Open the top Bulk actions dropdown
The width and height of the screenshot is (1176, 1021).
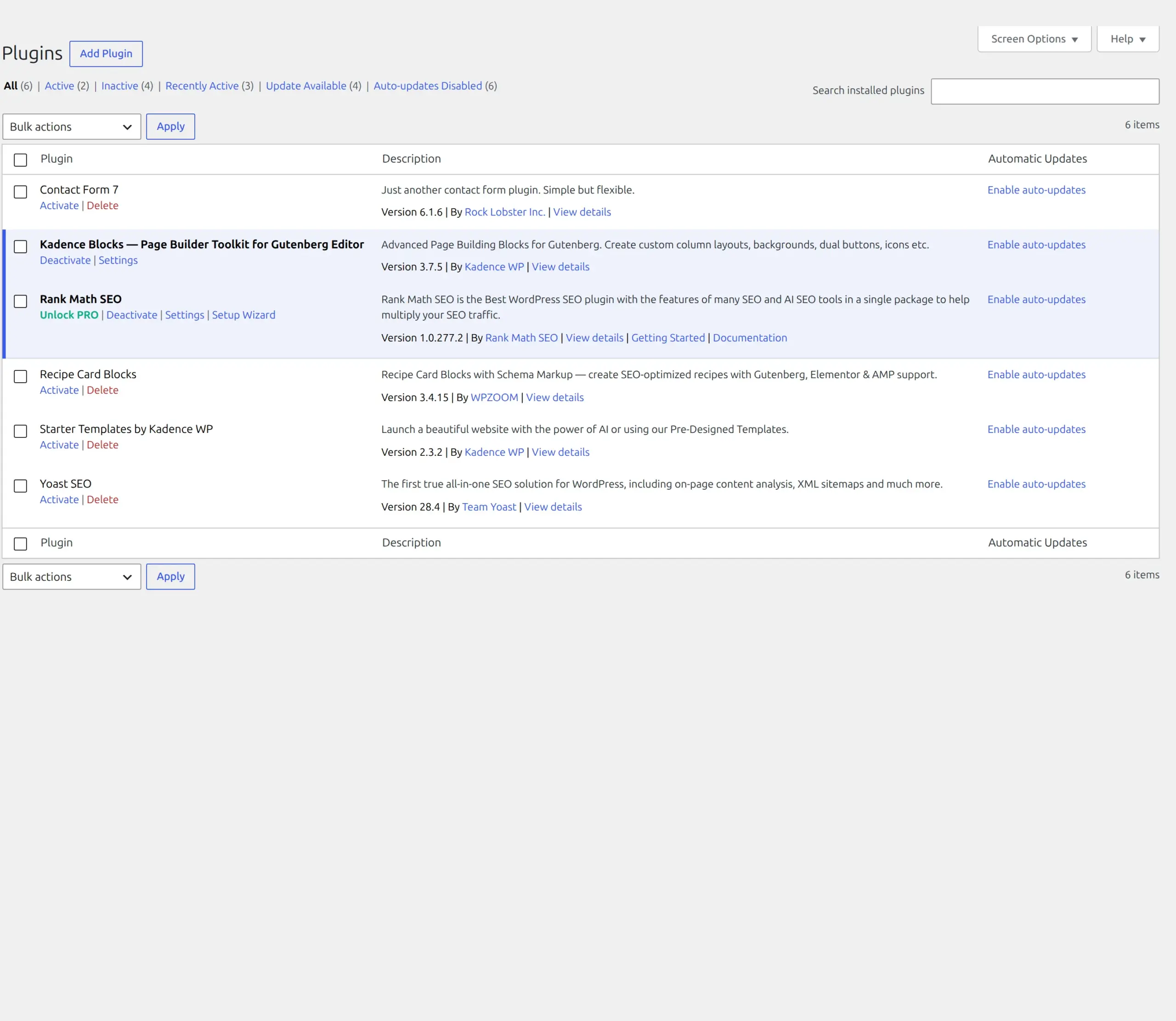tap(72, 126)
